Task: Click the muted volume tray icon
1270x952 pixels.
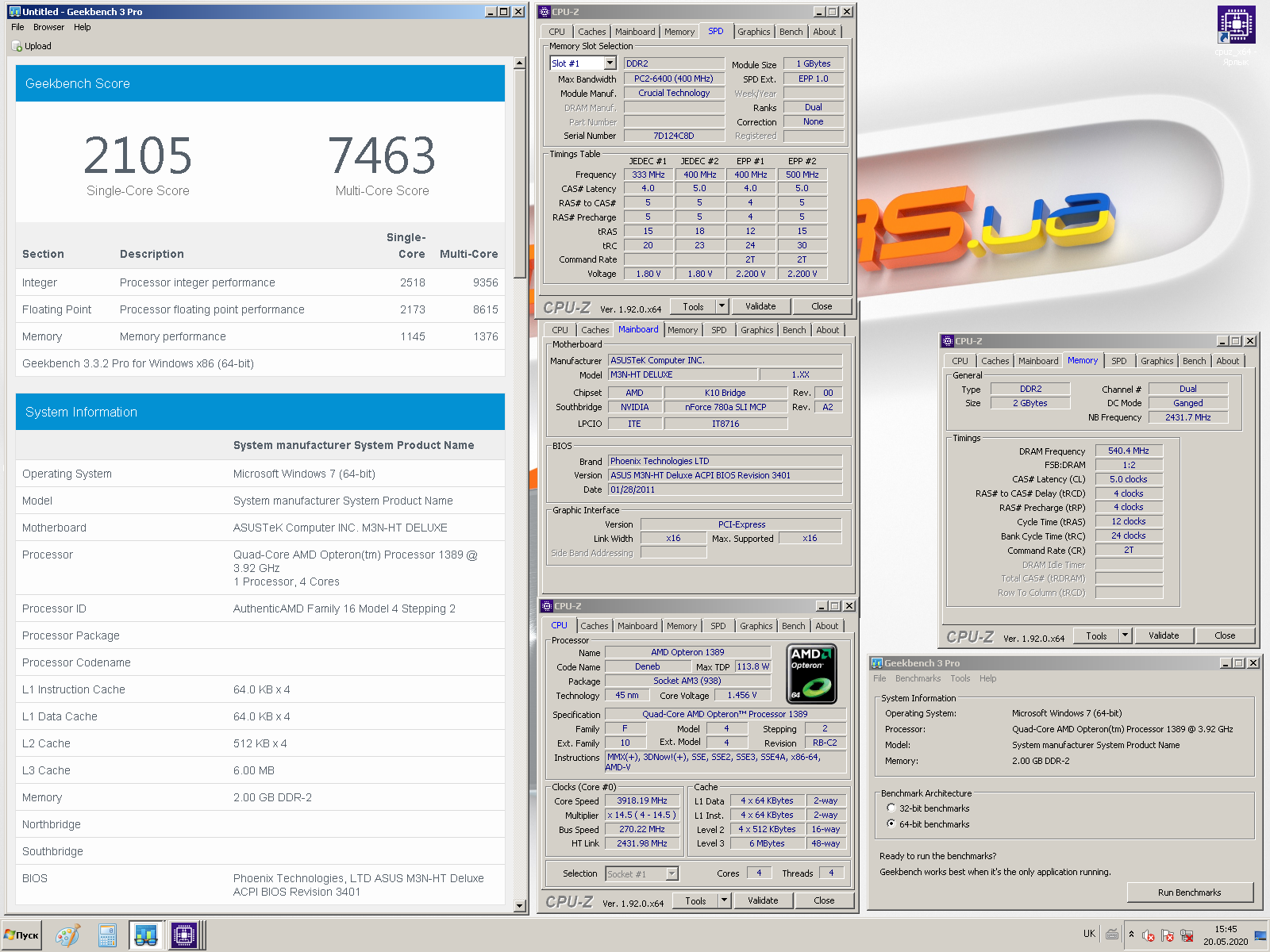Action: point(1148,935)
